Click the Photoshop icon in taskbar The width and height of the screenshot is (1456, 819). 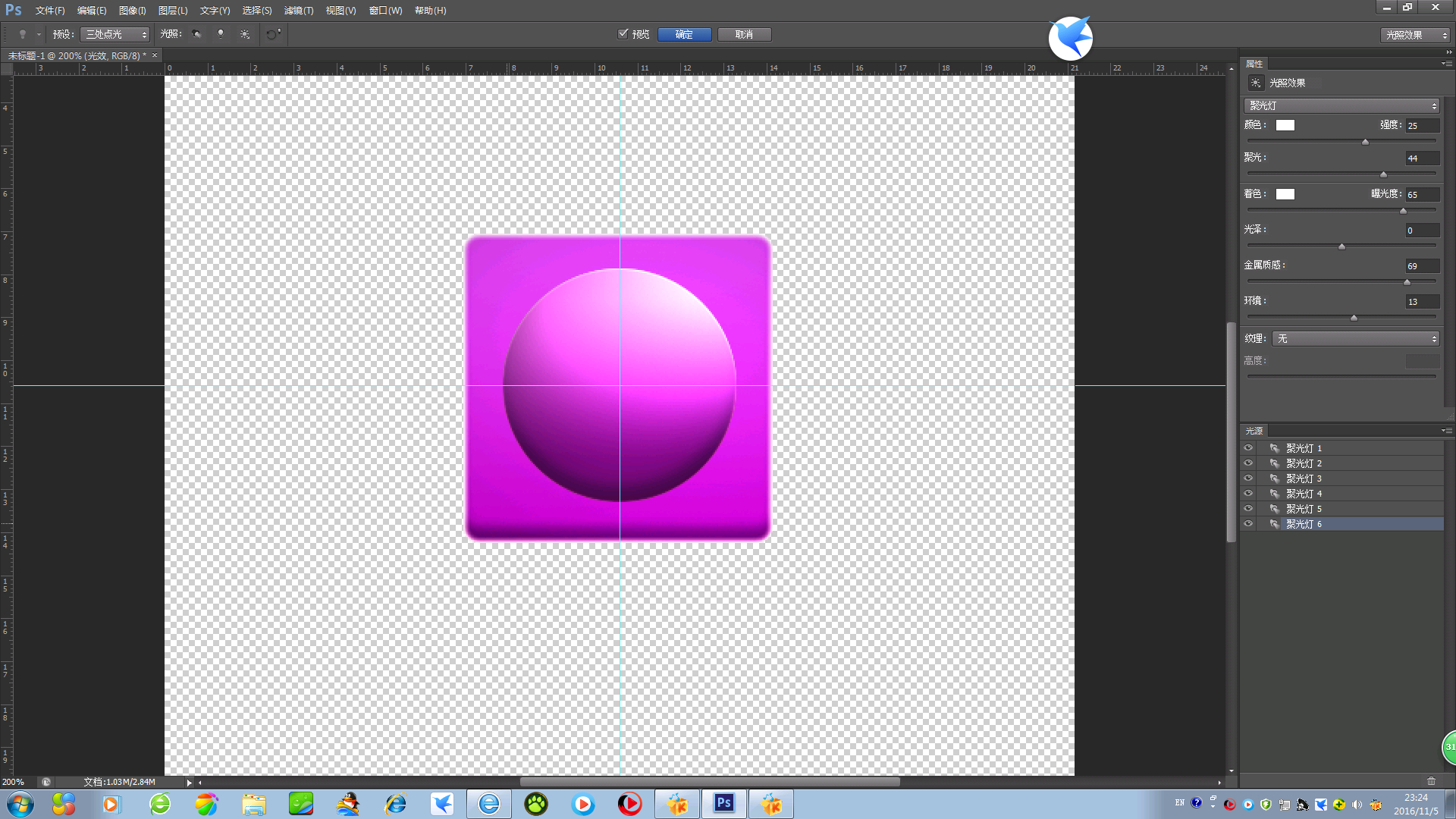pyautogui.click(x=724, y=803)
